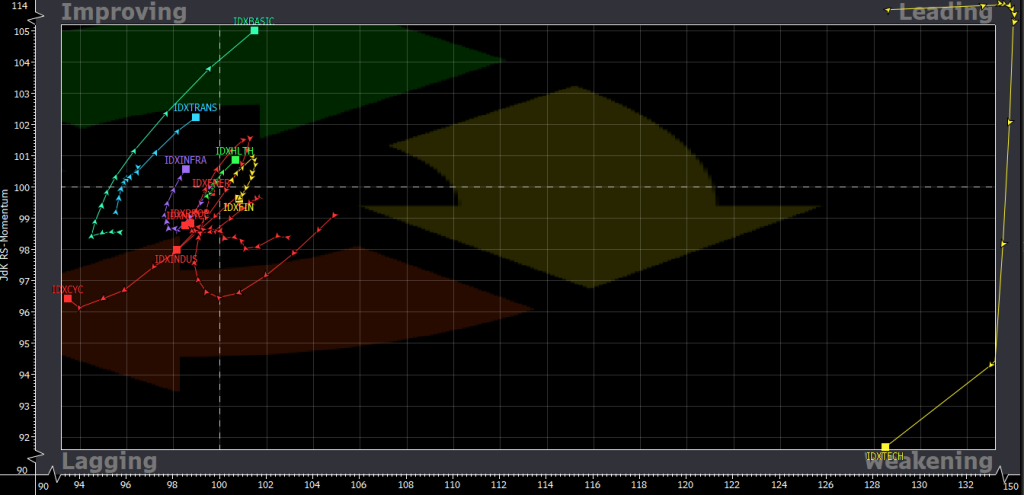Click the 110 tick on horizontal axis
Viewport: 1024px width, 495px height.
coord(453,487)
